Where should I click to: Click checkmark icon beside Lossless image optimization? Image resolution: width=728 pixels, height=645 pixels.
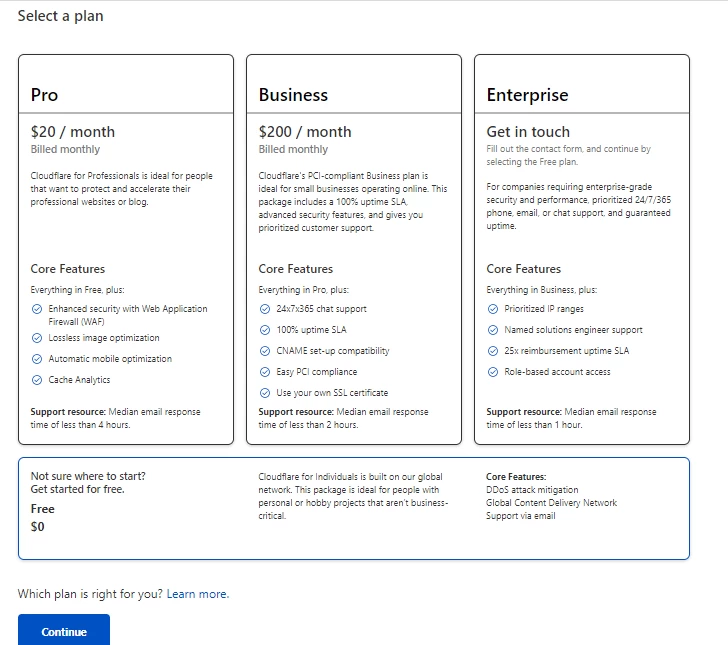(37, 338)
